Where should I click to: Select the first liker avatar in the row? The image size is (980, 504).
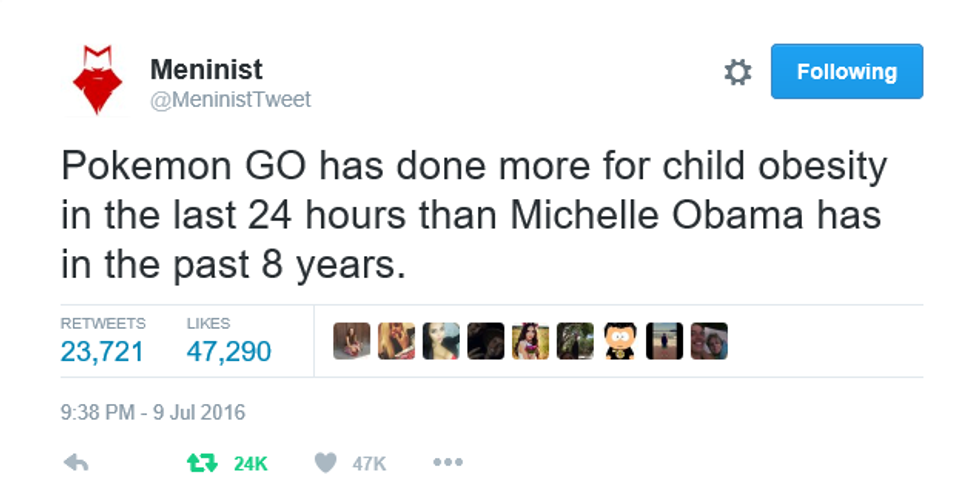click(351, 341)
